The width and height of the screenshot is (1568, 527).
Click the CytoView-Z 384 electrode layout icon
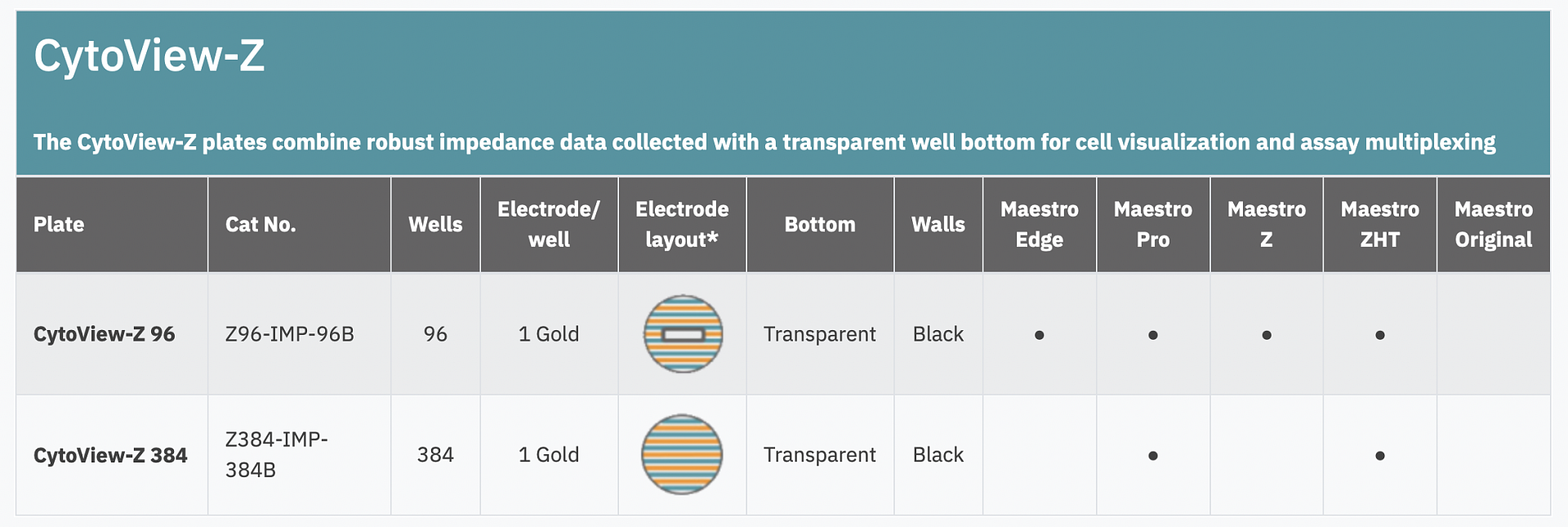[x=682, y=454]
